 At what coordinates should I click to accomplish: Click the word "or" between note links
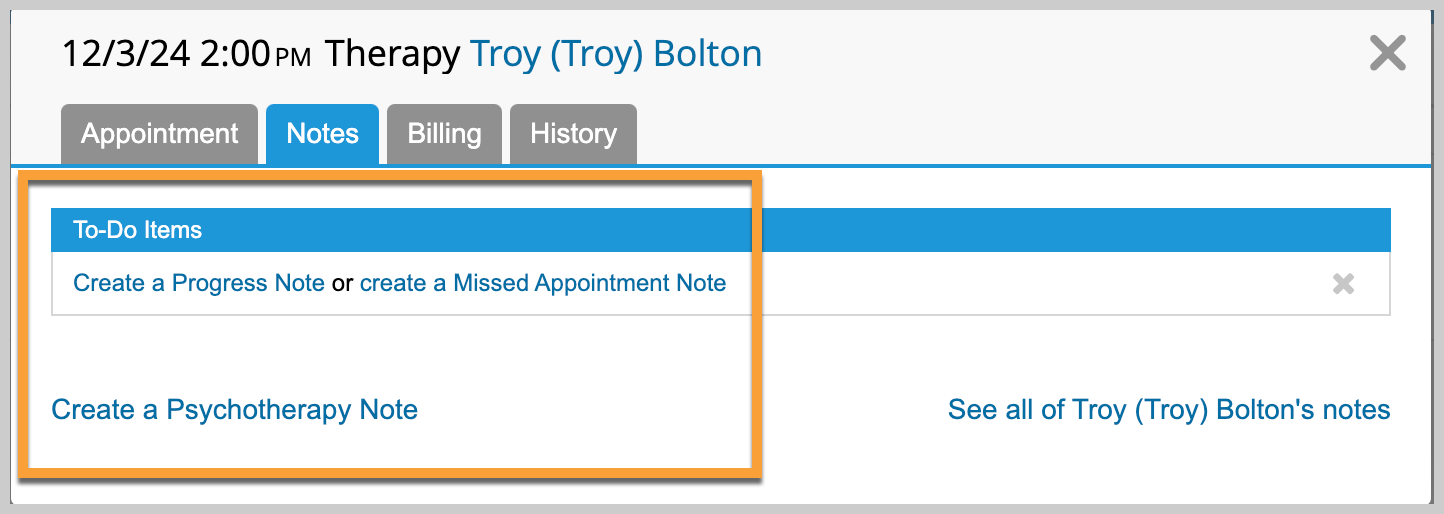click(342, 283)
